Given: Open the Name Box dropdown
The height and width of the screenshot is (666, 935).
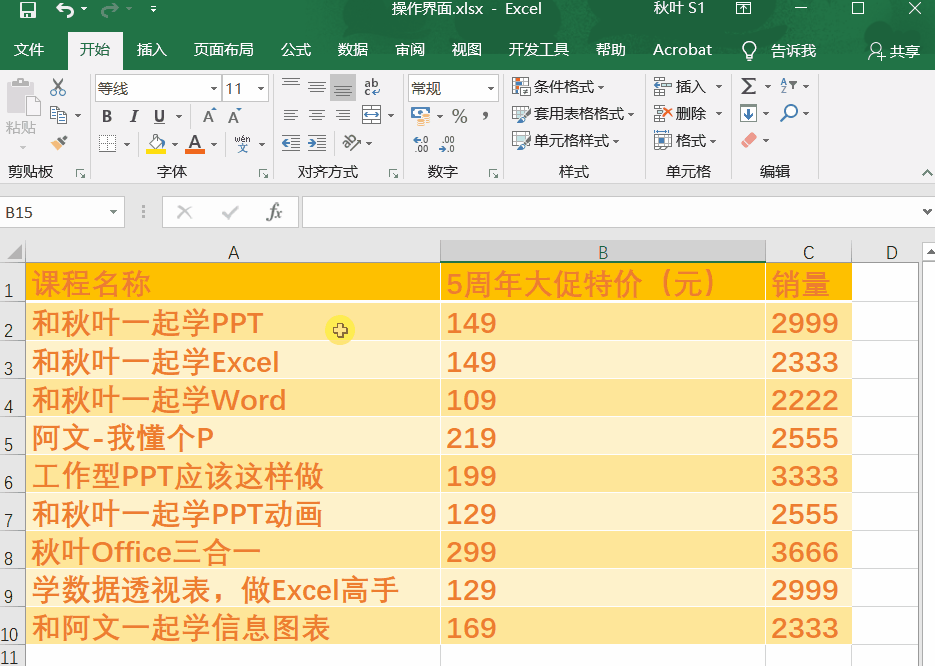Looking at the screenshot, I should coord(113,212).
